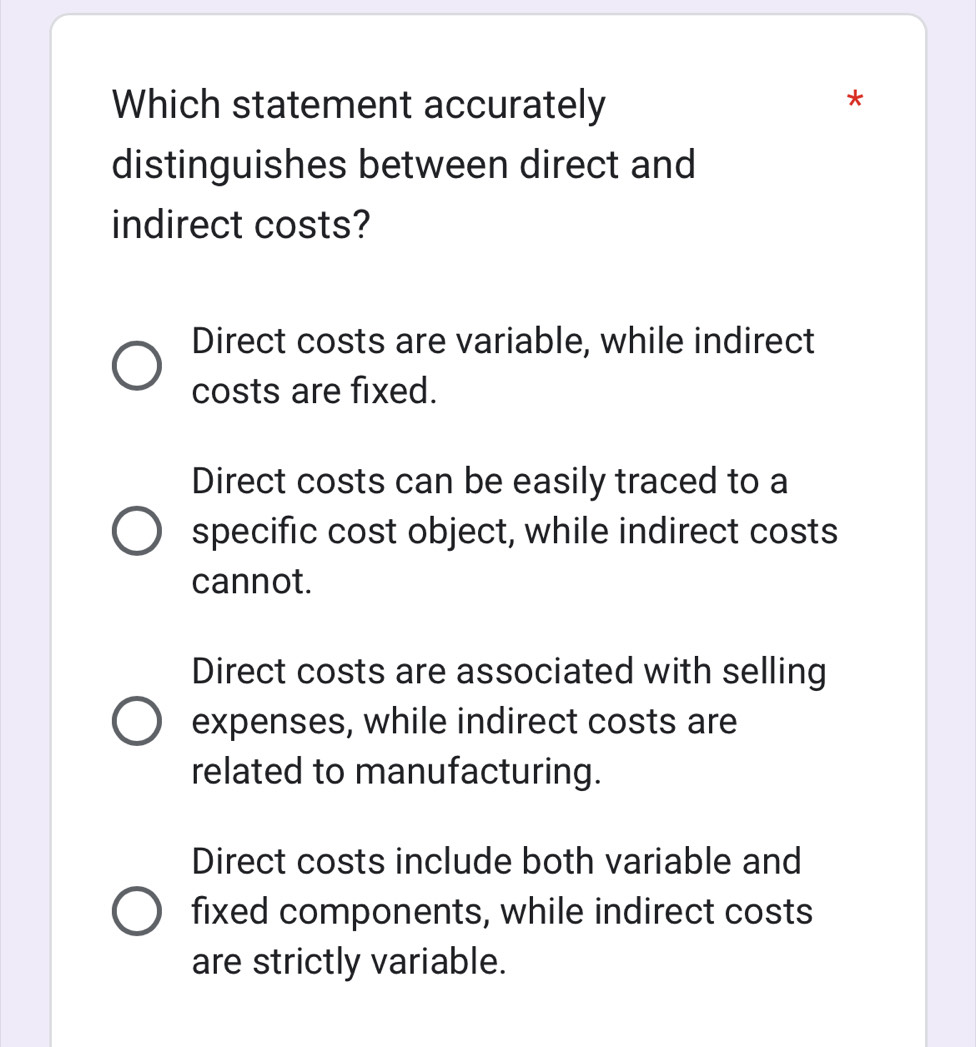Click the 'related to manufacturing.' answer text
The width and height of the screenshot is (976, 1047).
pyautogui.click(x=397, y=772)
